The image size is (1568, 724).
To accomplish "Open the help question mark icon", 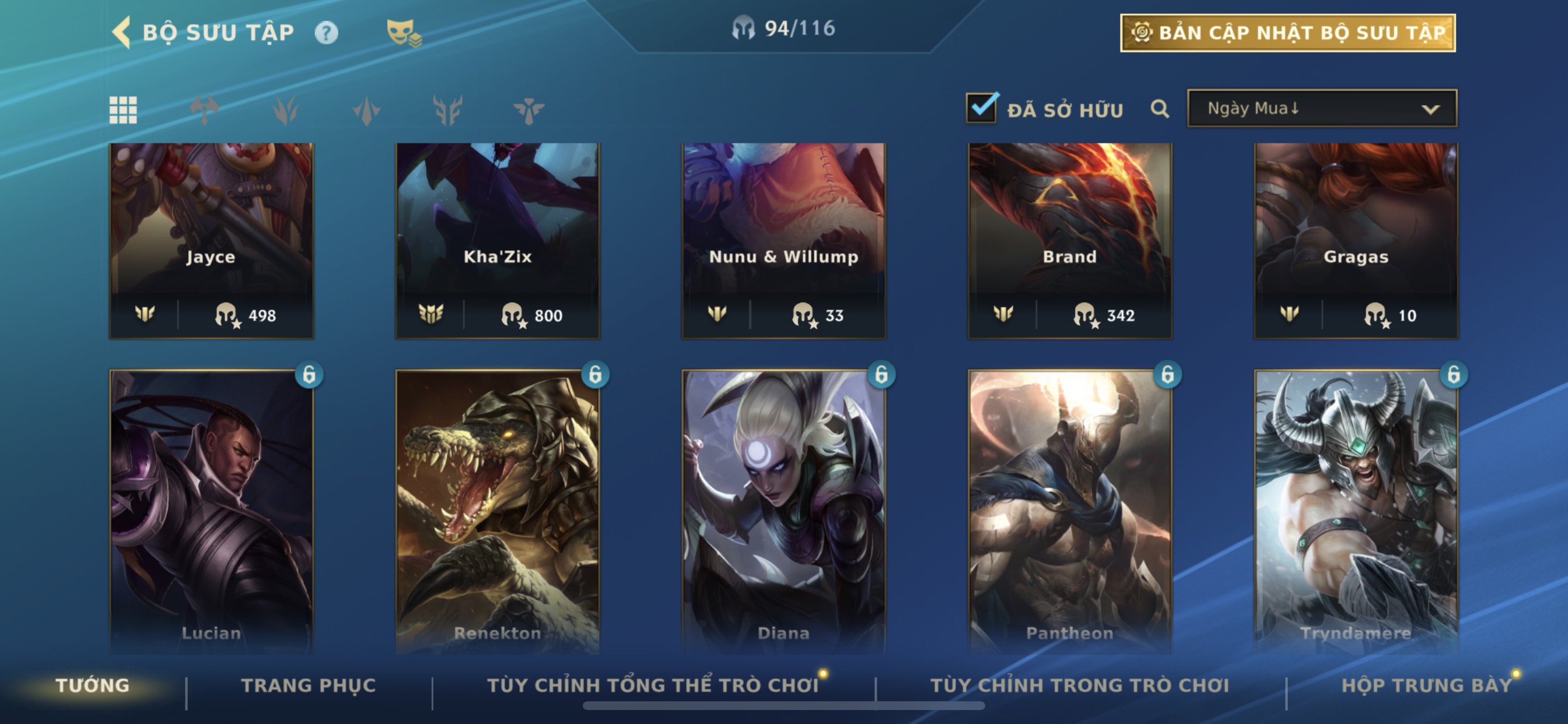I will coord(326,33).
